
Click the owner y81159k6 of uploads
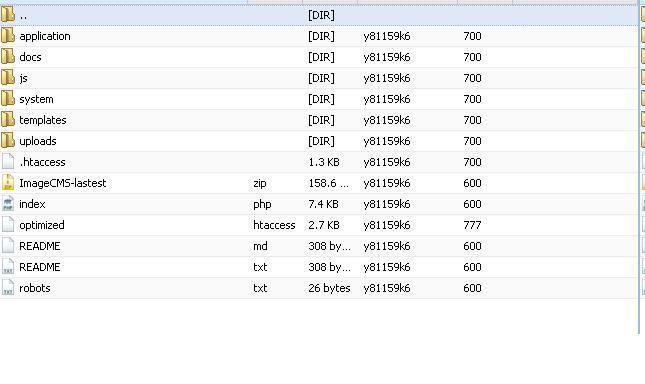coord(387,141)
